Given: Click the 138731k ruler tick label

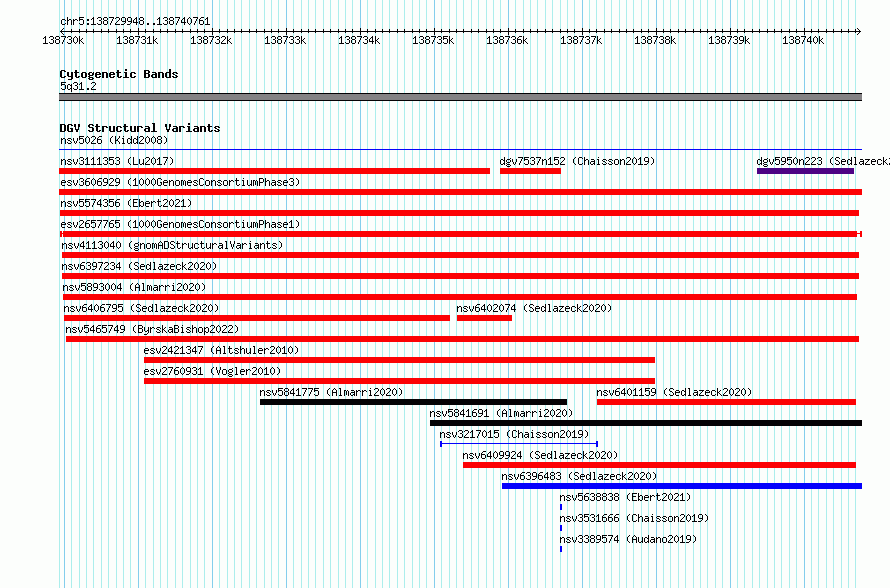Looking at the screenshot, I should click(137, 40).
